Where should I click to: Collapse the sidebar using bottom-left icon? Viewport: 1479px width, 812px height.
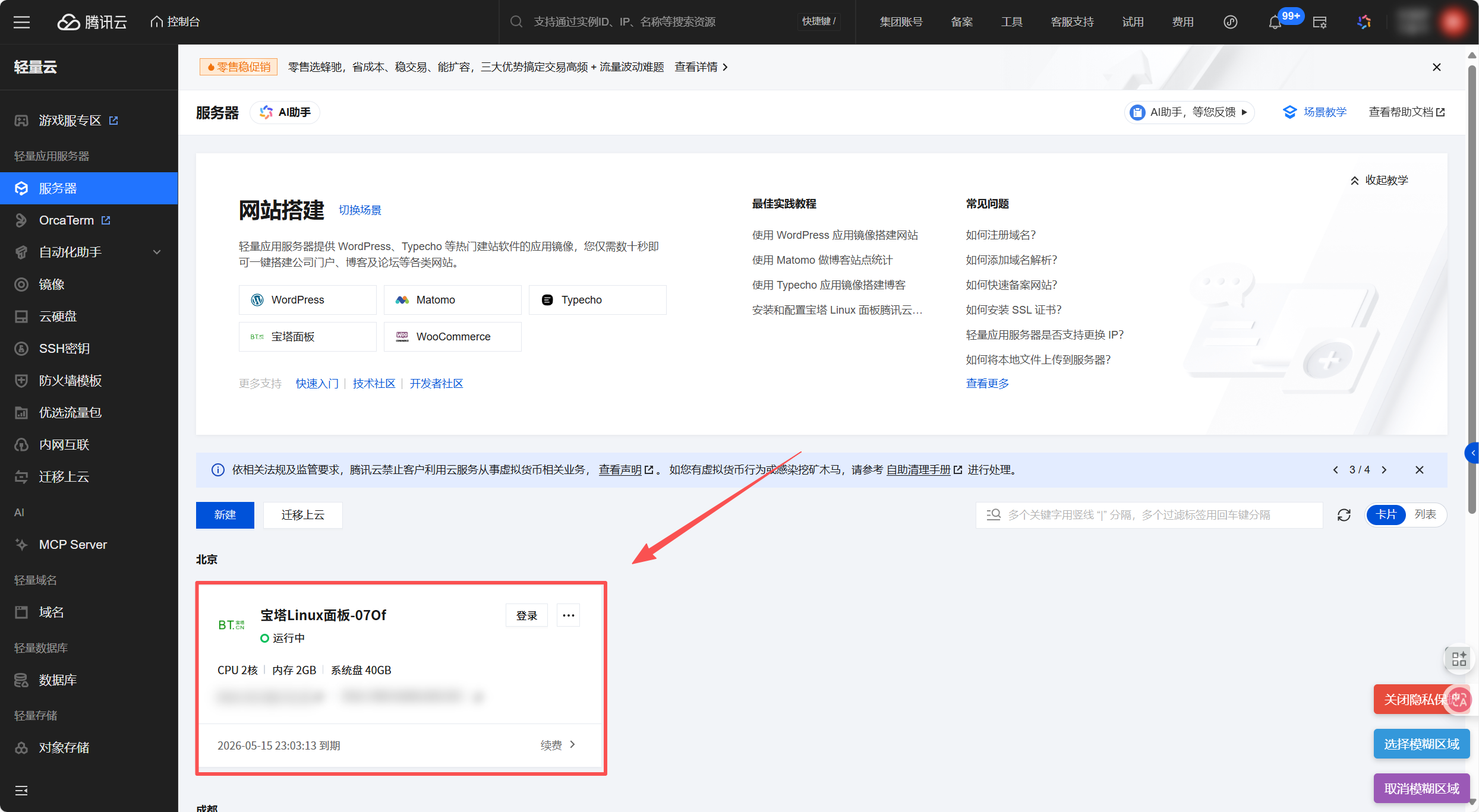pos(21,790)
